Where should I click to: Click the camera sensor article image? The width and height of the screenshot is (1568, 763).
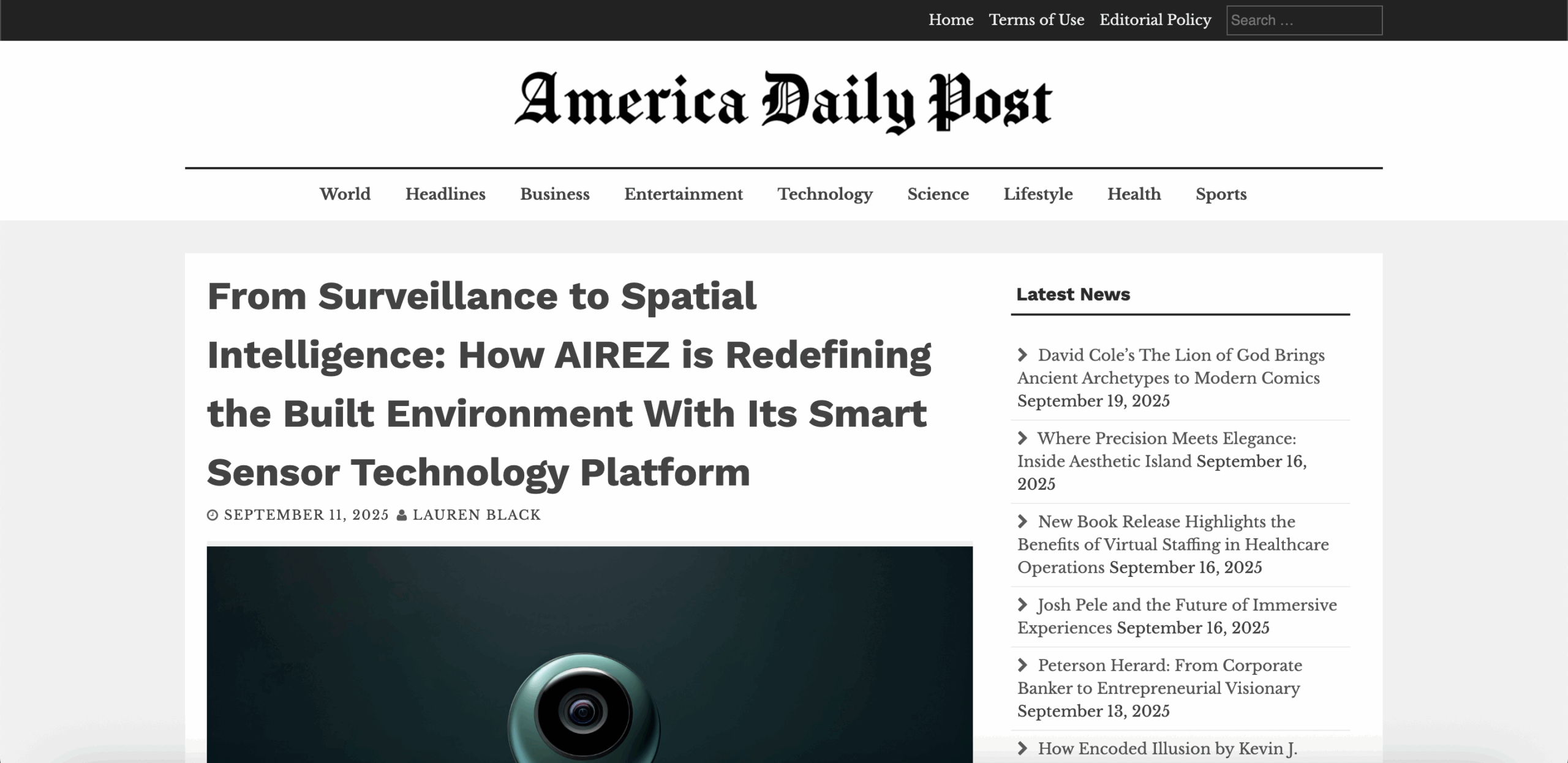click(x=589, y=655)
